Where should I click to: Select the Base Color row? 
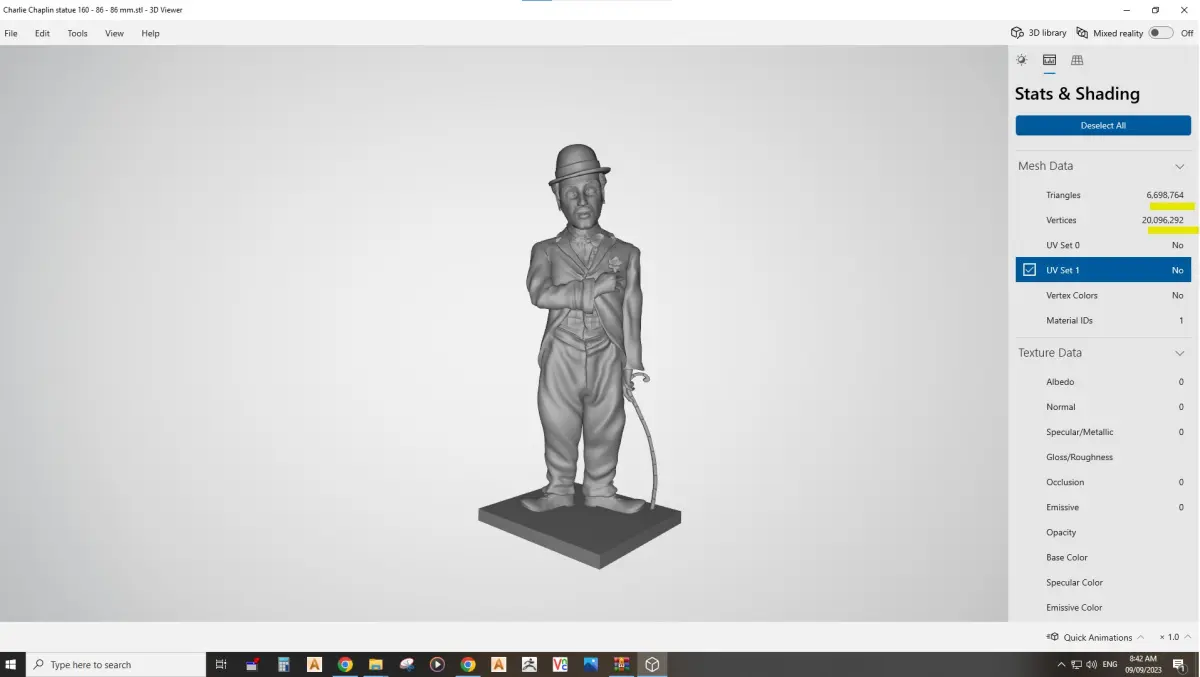pos(1103,557)
